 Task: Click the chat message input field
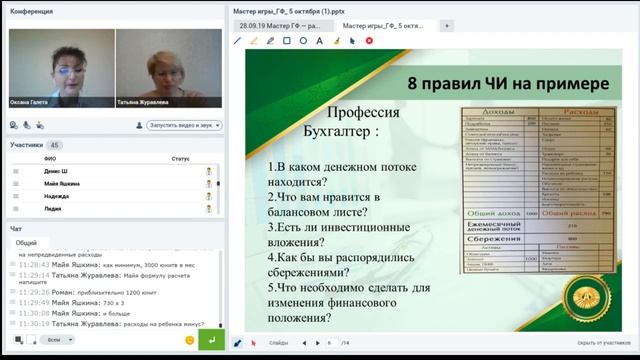[131, 340]
